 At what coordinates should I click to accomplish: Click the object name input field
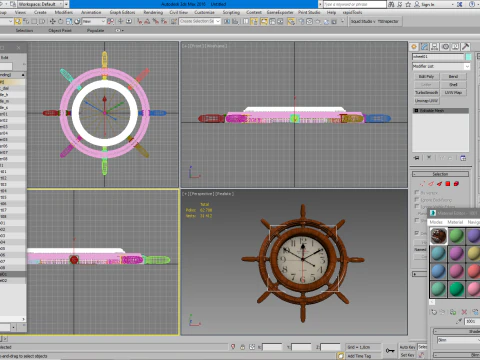pyautogui.click(x=438, y=57)
